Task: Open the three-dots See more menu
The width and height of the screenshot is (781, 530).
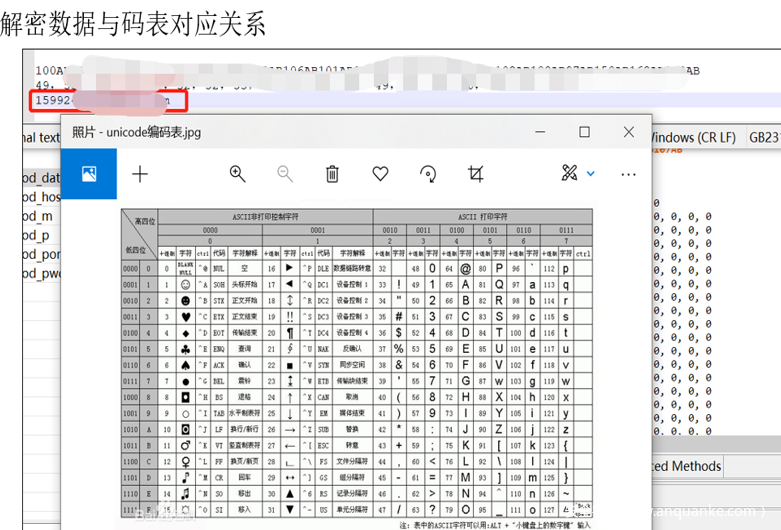Action: pos(629,174)
